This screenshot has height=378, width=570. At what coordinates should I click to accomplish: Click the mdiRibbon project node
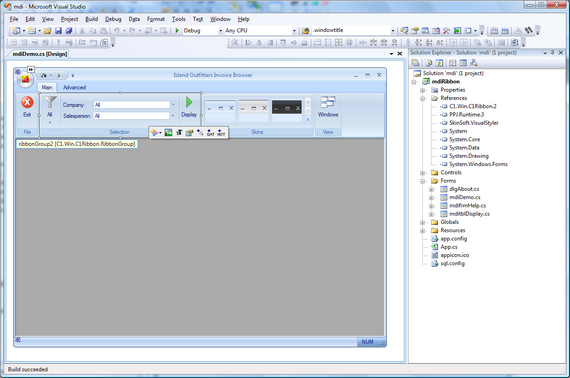click(x=446, y=81)
